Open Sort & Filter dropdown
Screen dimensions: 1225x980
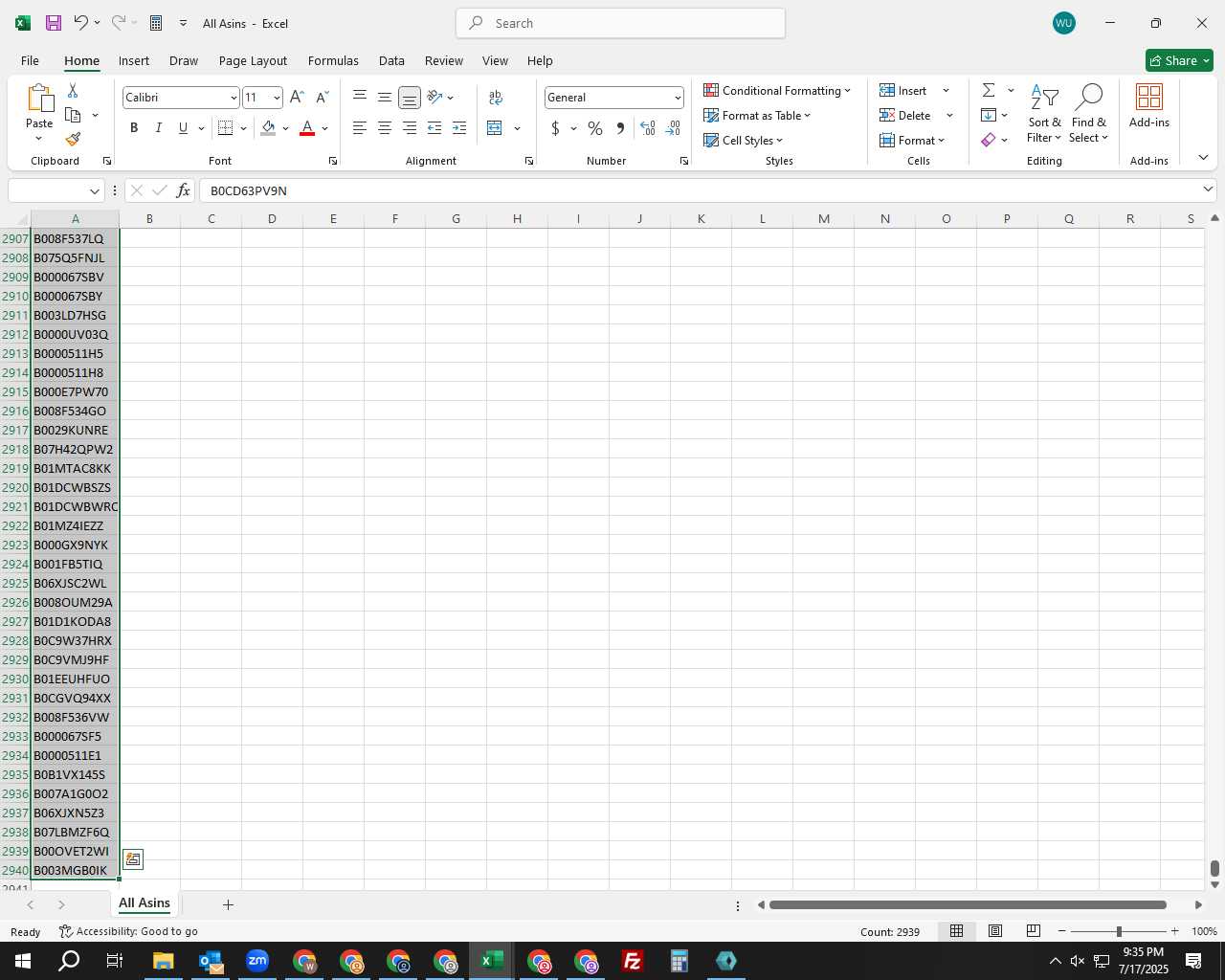coord(1044,114)
